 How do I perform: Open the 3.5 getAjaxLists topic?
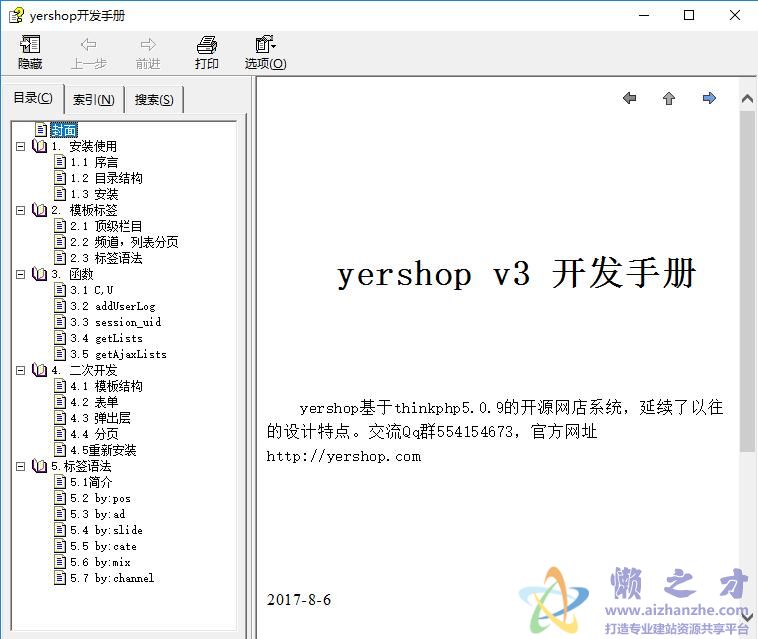click(118, 354)
